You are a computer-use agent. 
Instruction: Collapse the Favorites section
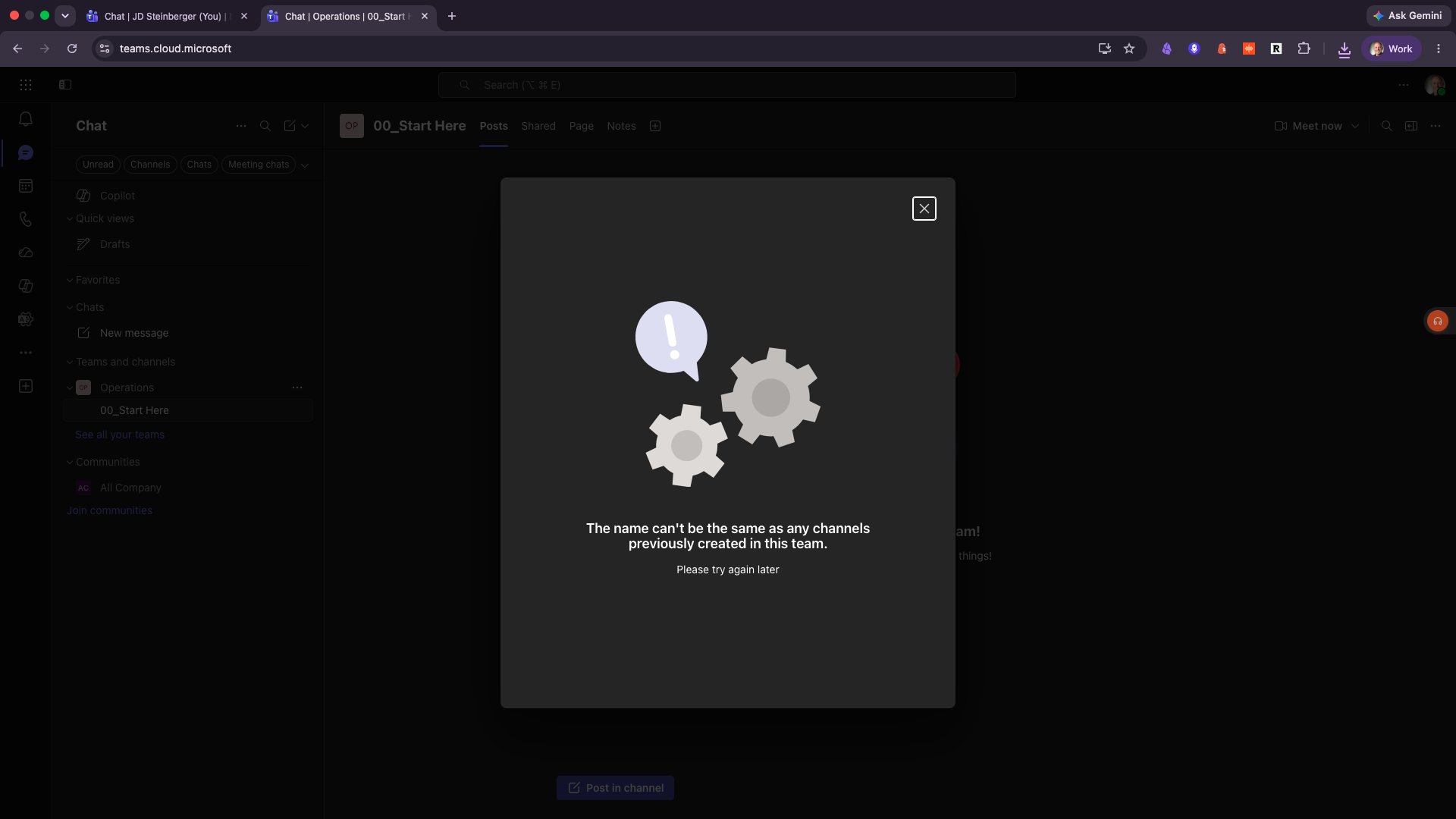click(70, 281)
